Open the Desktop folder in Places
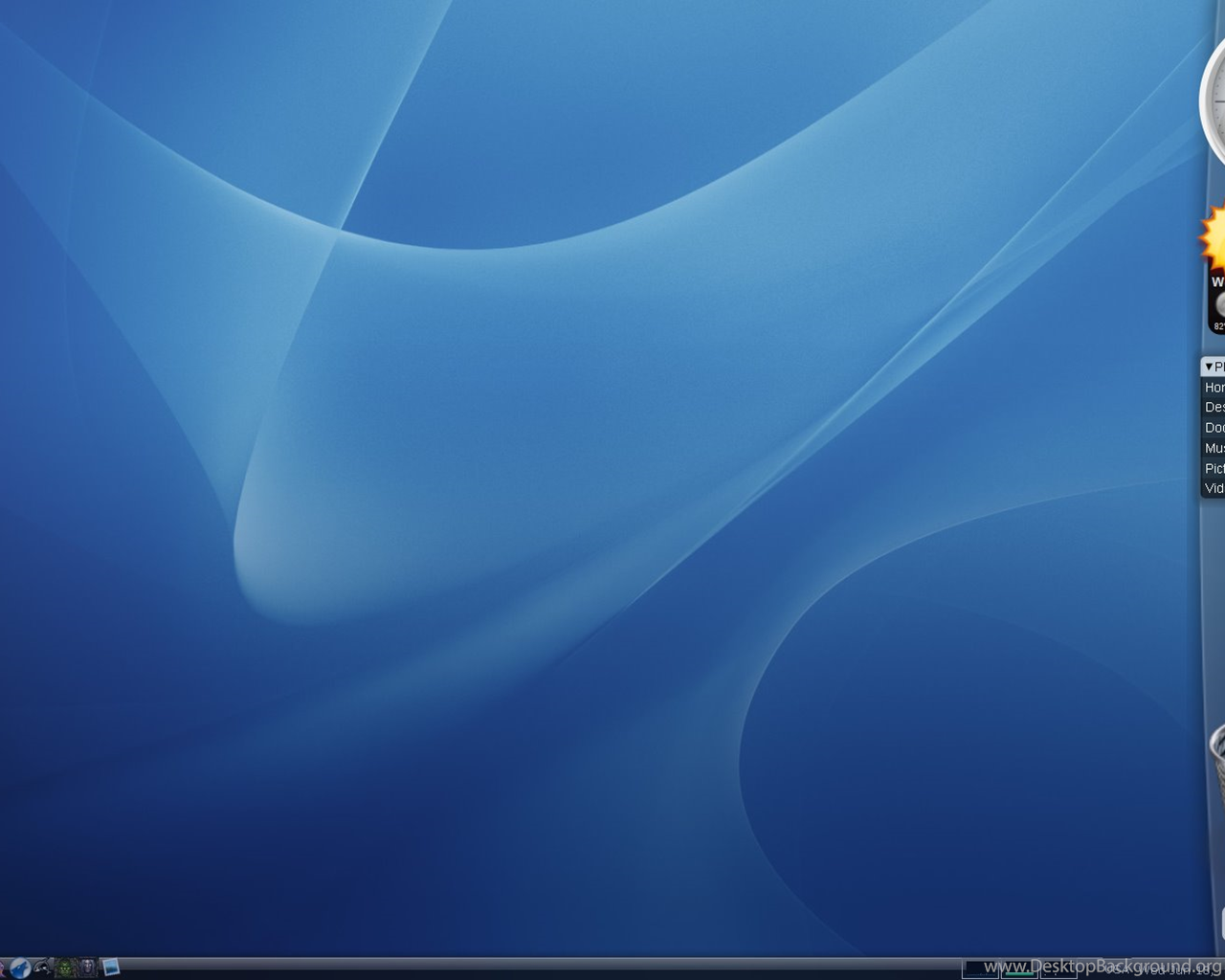Viewport: 1225px width, 980px height. click(1214, 408)
